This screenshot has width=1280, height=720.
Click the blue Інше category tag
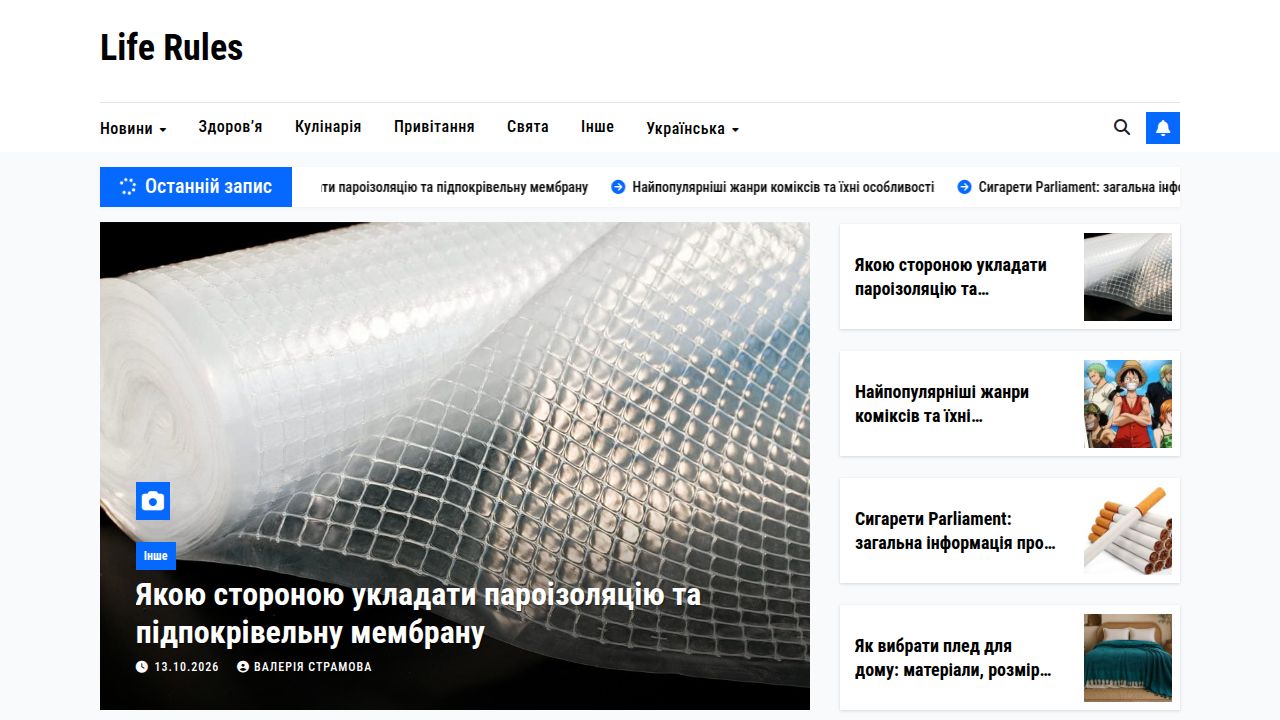point(156,556)
